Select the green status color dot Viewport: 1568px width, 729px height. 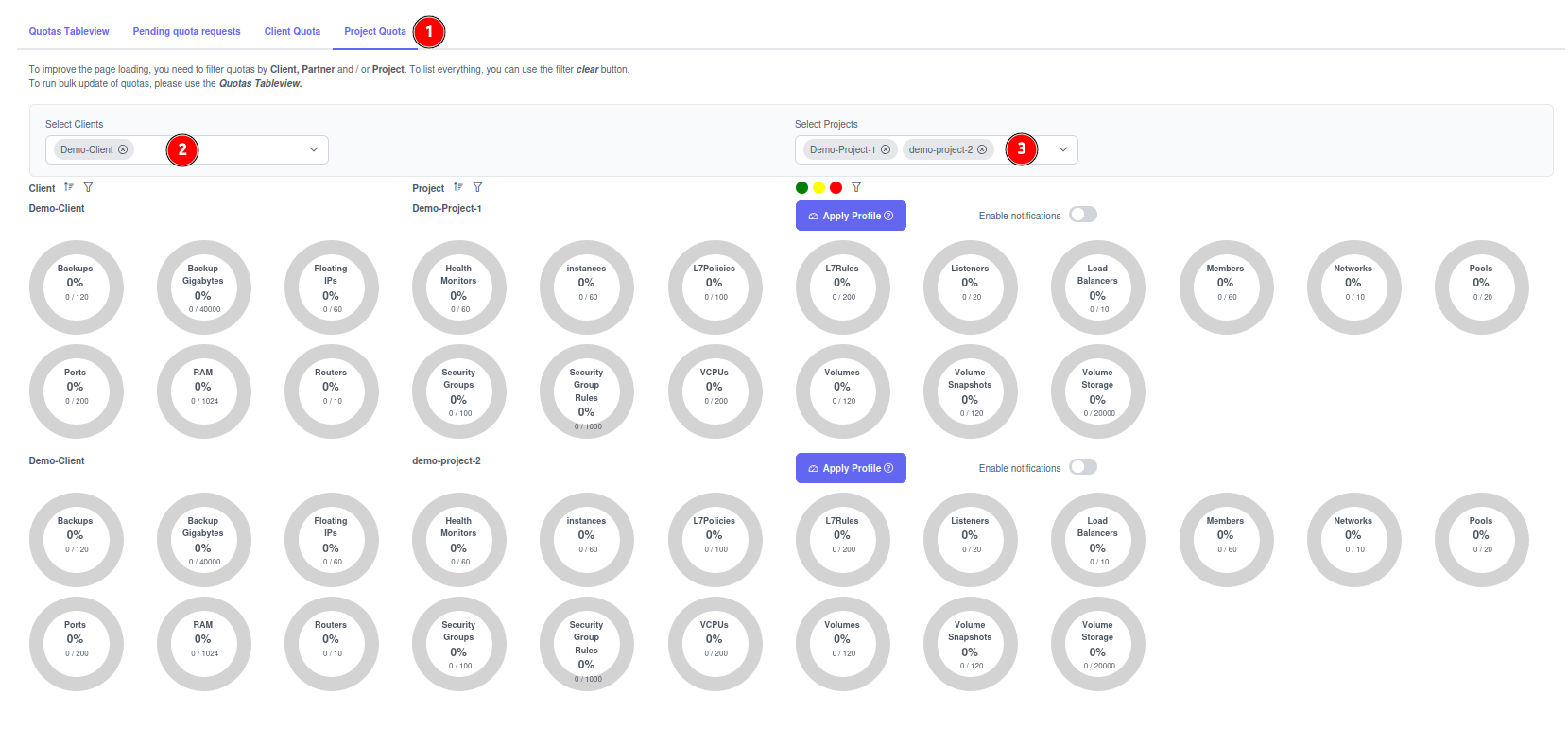click(802, 187)
